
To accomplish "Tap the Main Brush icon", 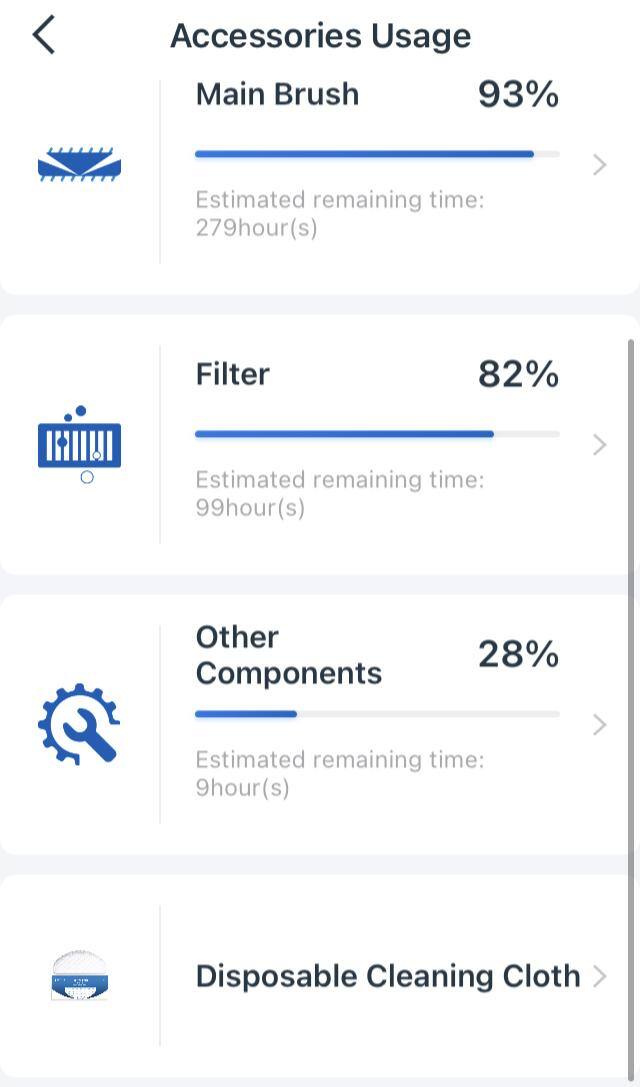I will pyautogui.click(x=79, y=165).
